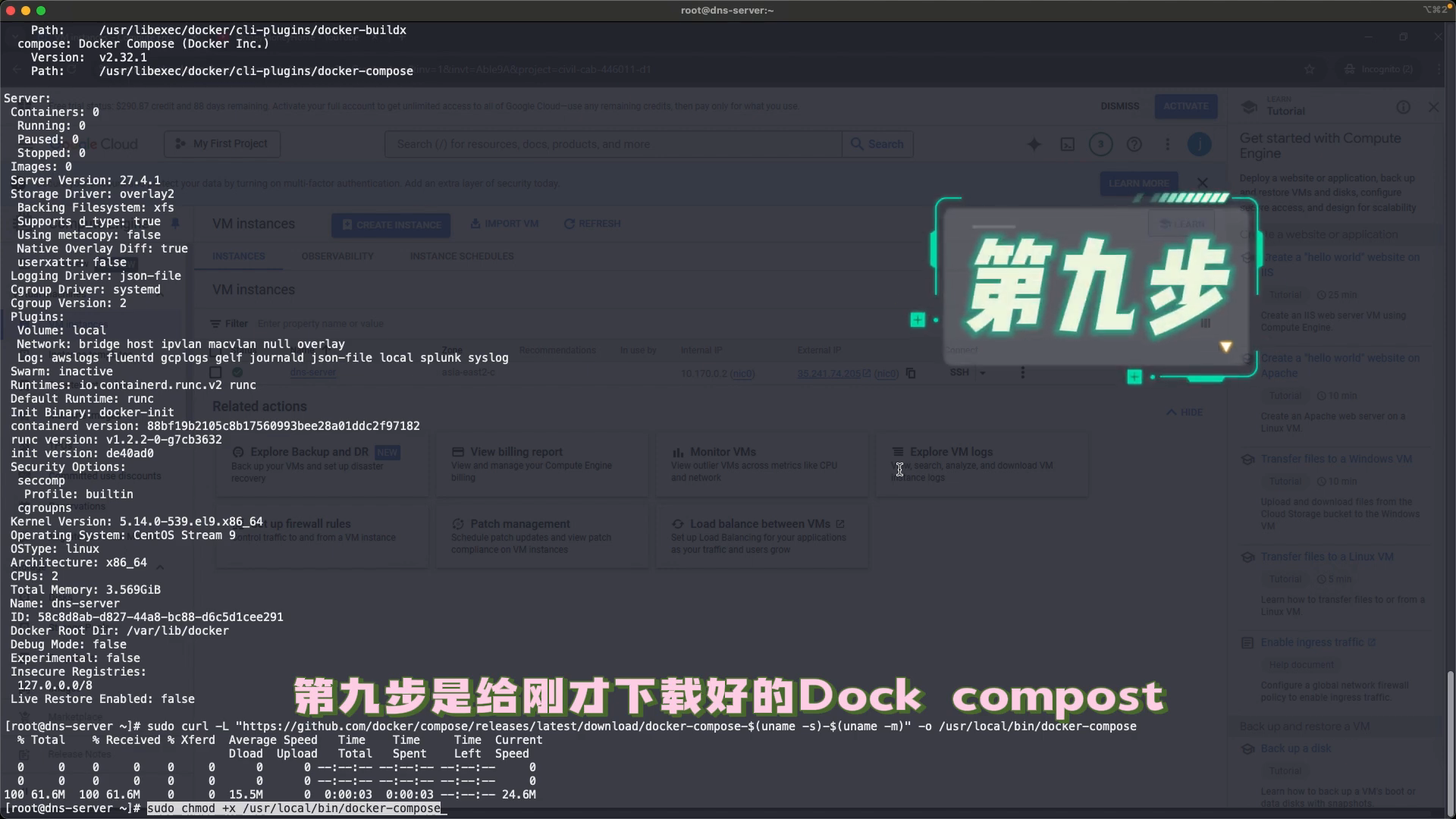The image size is (1456, 819).
Task: Expand the SSH dropdown arrow for dns-server
Action: tap(983, 372)
